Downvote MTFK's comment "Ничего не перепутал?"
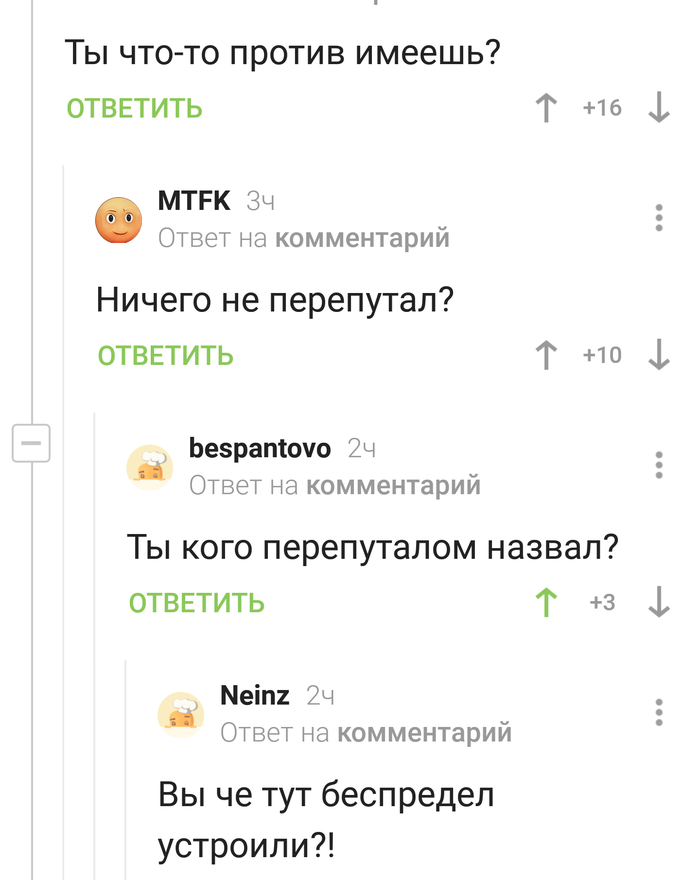This screenshot has height=880, width=700. coord(658,355)
